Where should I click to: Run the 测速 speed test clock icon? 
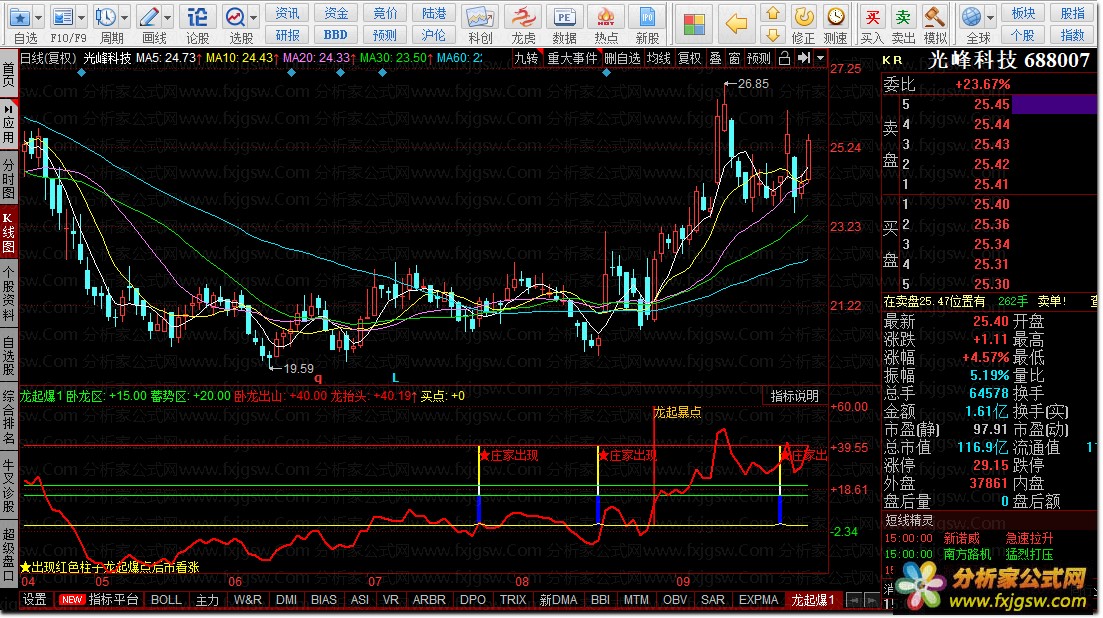[x=836, y=17]
